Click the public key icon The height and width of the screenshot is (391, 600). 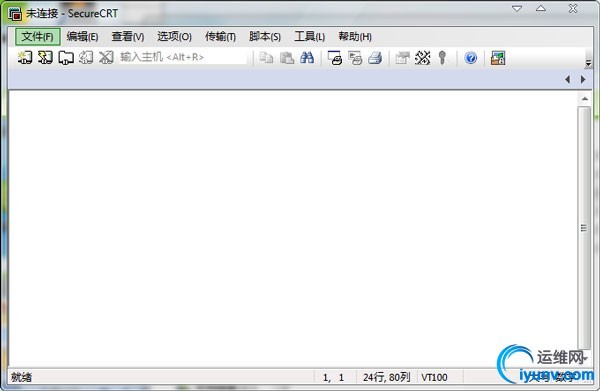coord(442,58)
